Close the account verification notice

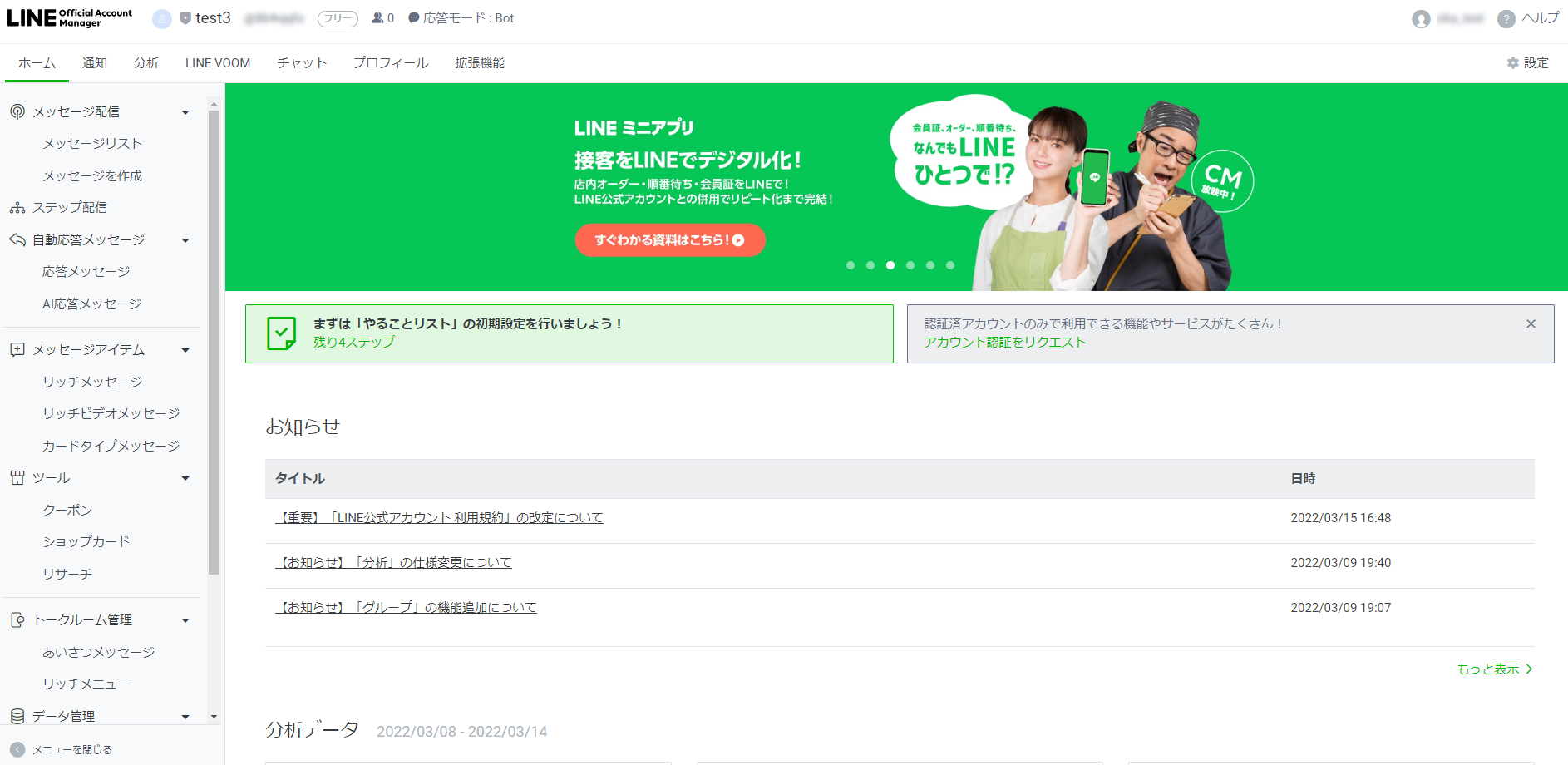1531,324
